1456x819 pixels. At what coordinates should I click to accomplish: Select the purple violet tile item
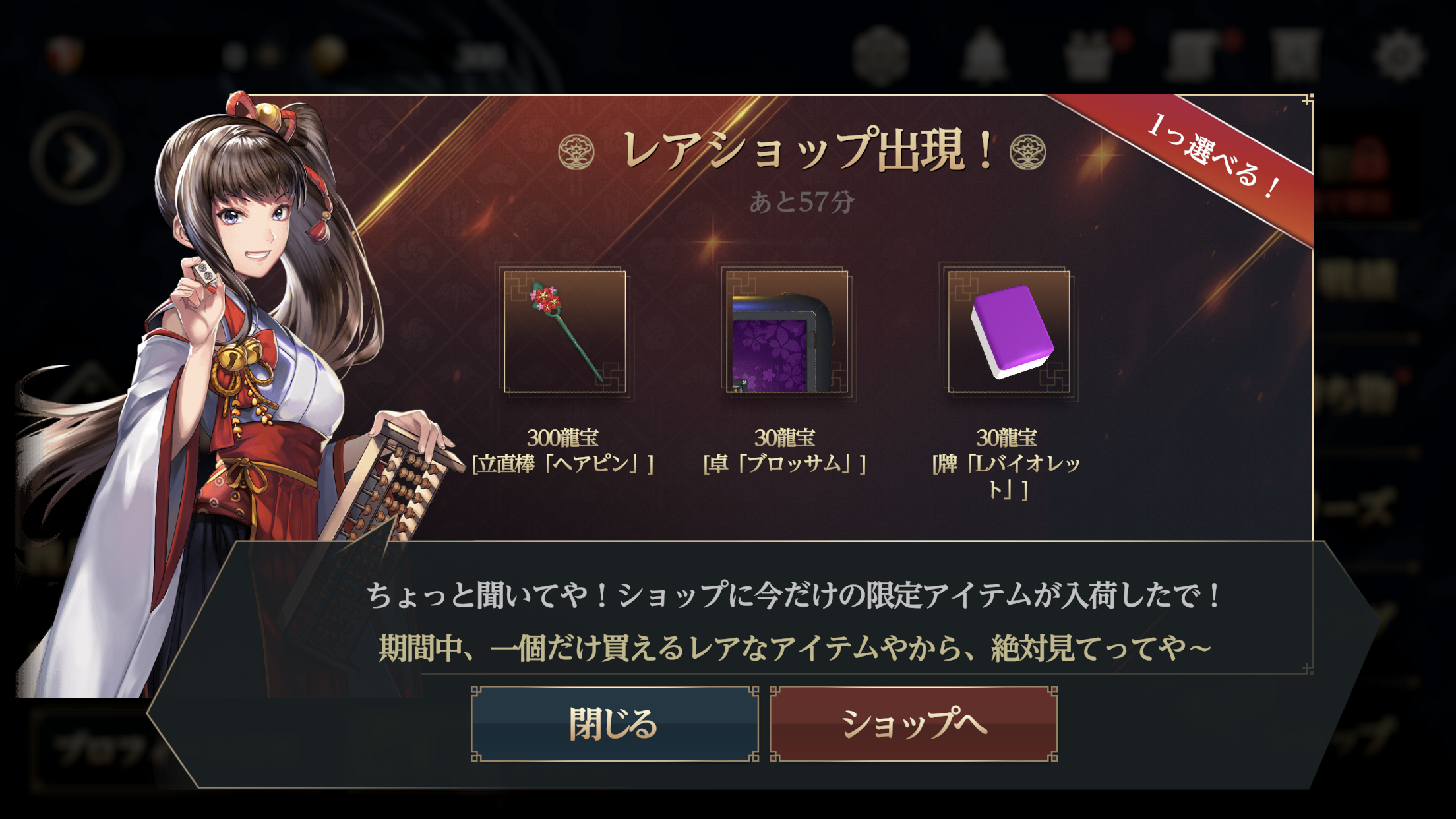(x=1009, y=332)
